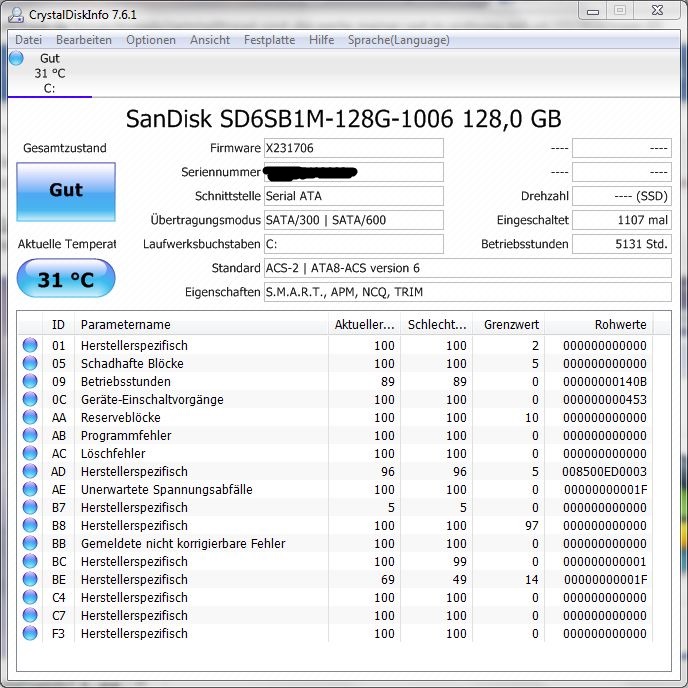Click status orb of attribute C4
Screen dimensions: 688x688
point(30,597)
